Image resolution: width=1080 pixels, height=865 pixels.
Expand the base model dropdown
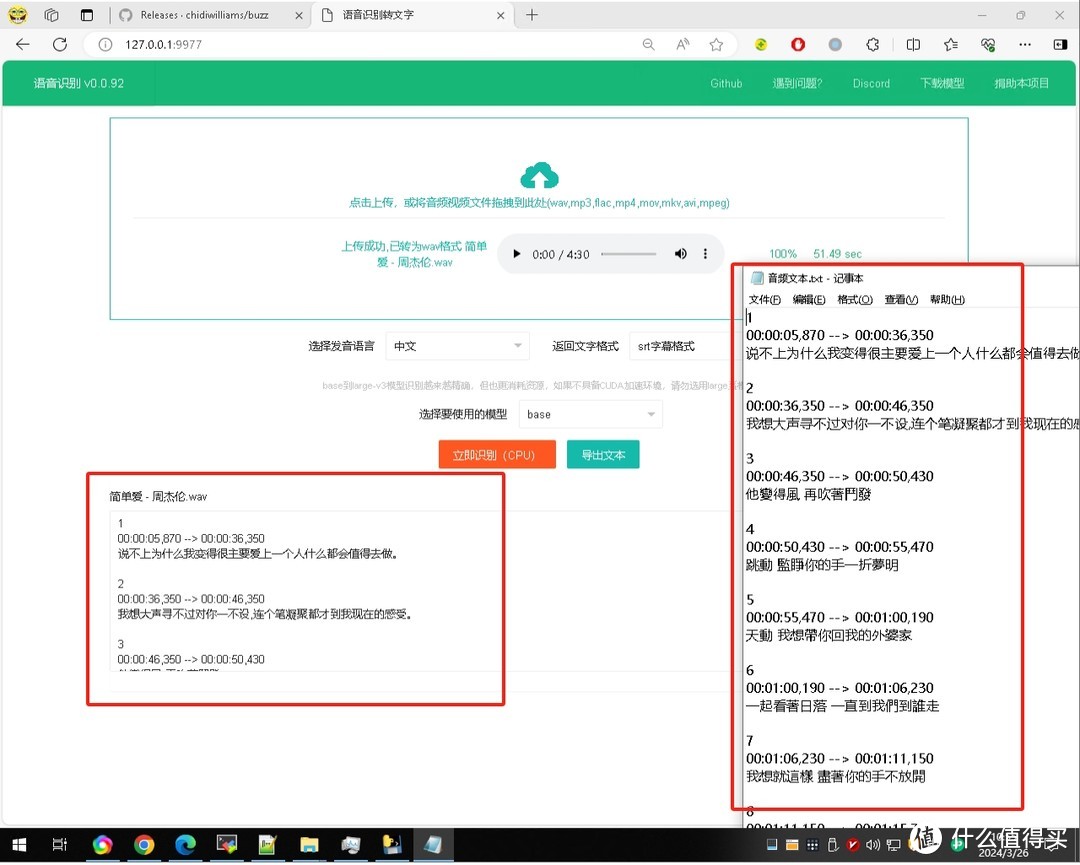point(591,415)
